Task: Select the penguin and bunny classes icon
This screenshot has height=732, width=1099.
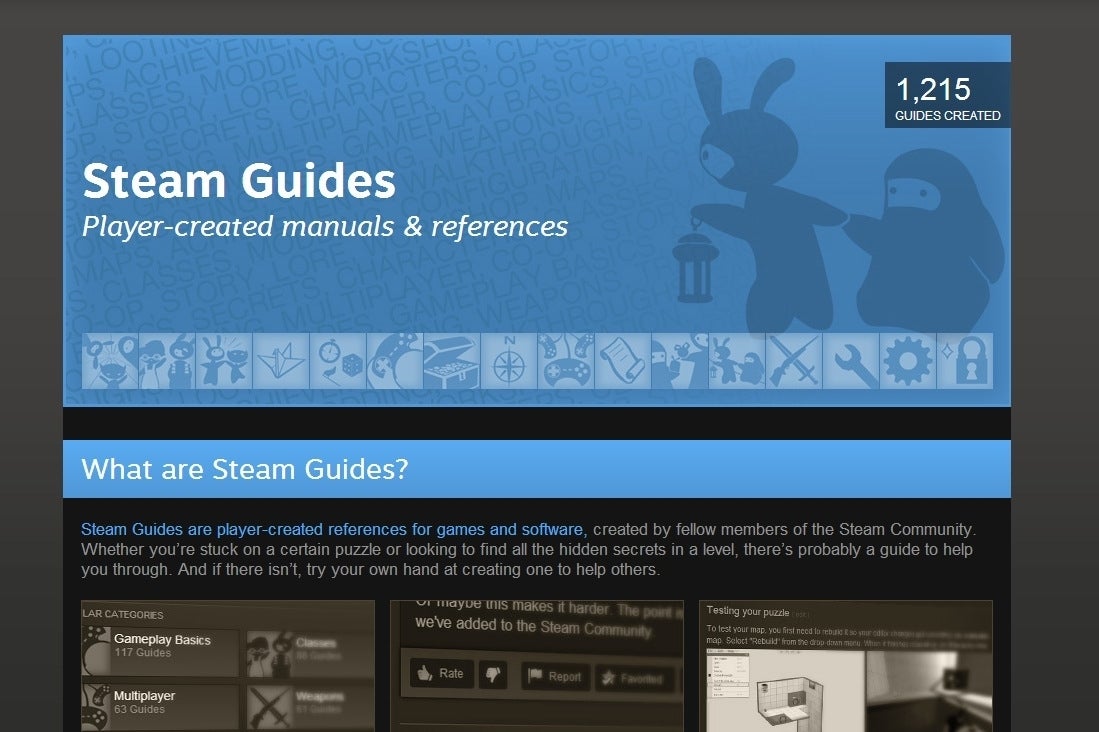Action: pos(167,360)
